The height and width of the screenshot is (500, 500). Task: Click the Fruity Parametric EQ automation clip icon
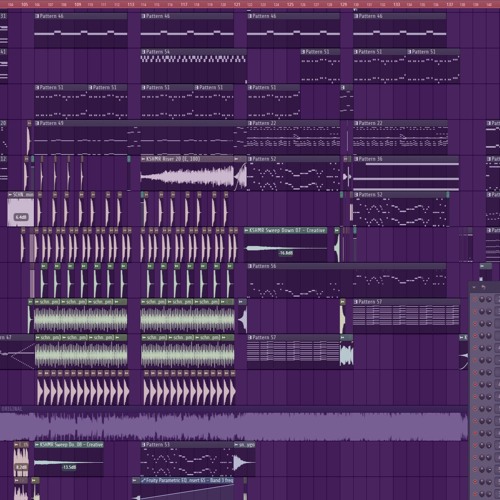pyautogui.click(x=143, y=480)
